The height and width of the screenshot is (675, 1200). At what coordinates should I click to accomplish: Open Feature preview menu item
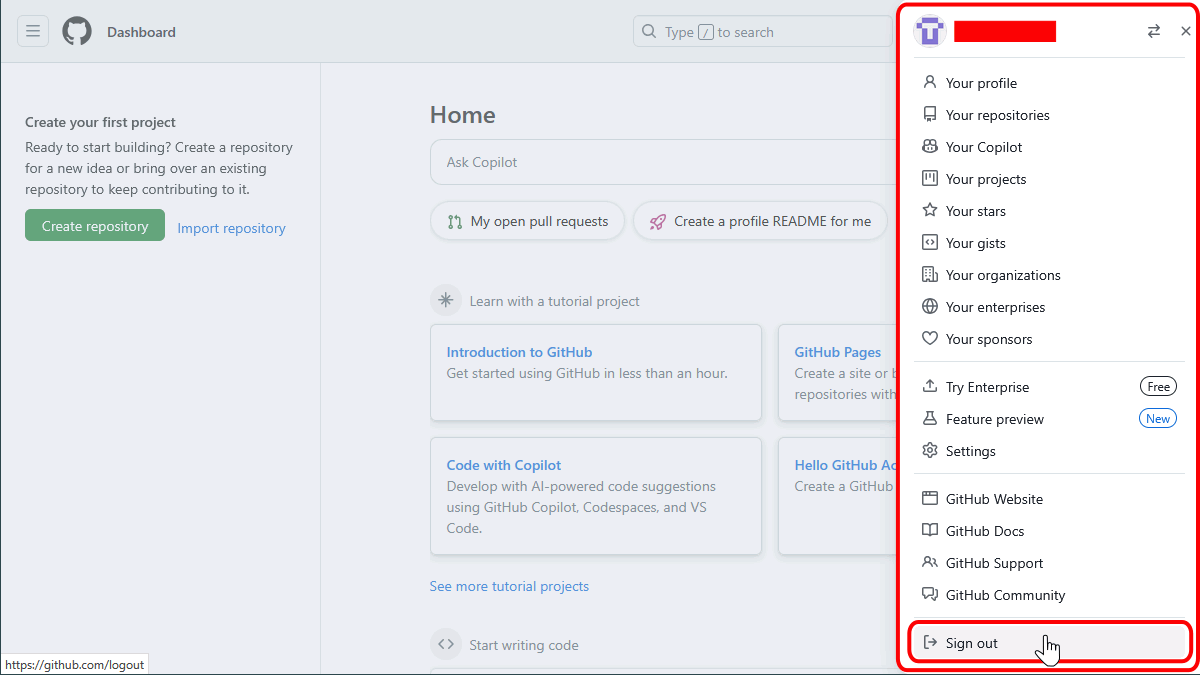pos(1048,419)
